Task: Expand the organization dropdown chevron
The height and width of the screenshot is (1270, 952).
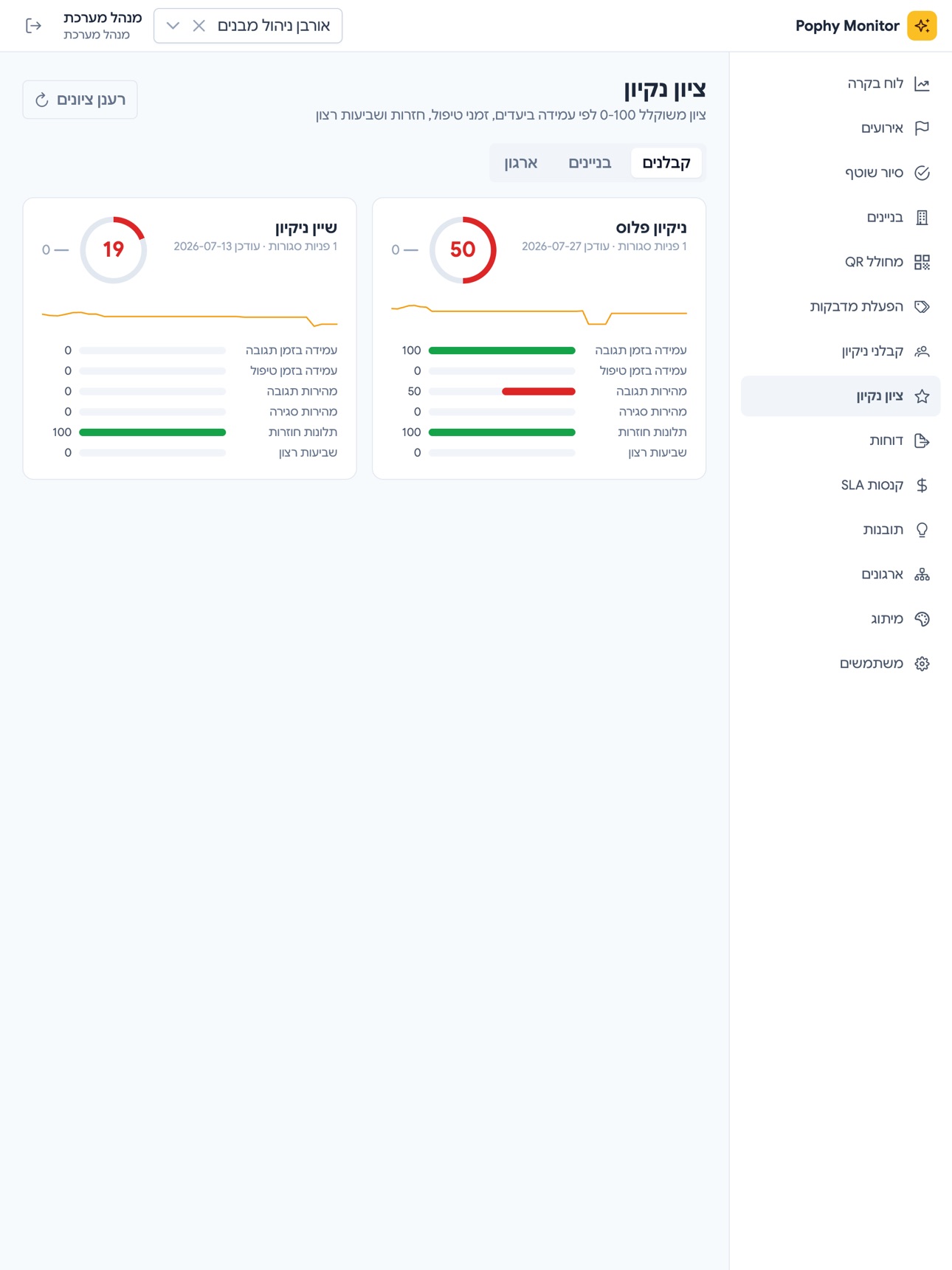Action: (x=173, y=26)
